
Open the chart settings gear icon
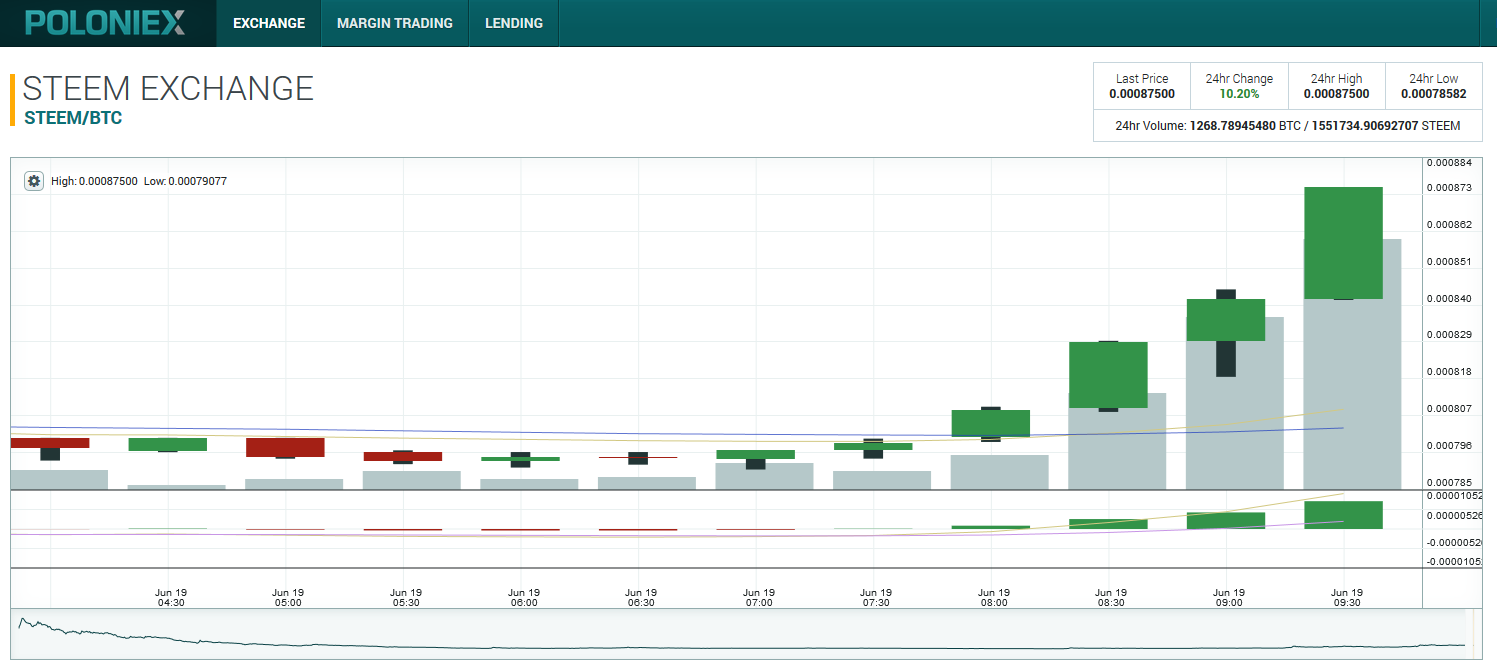click(34, 181)
